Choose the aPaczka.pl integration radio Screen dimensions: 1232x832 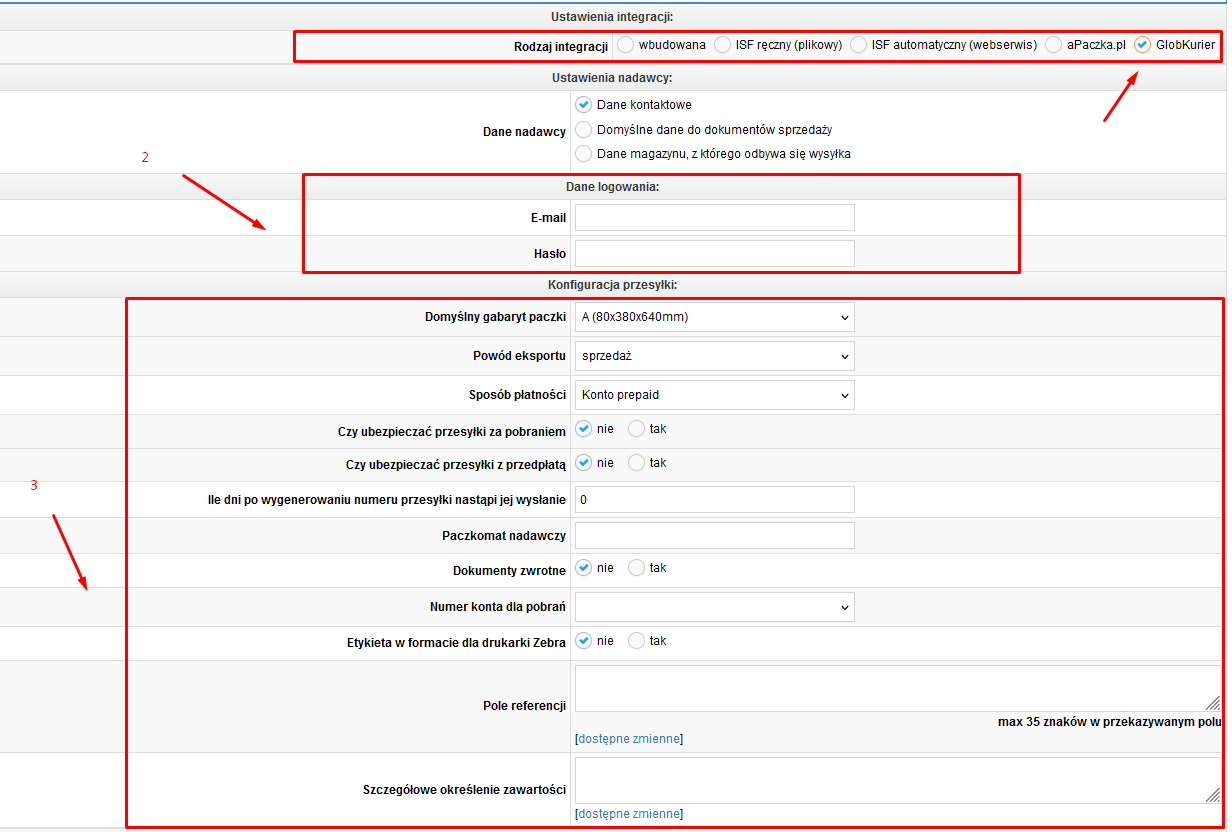pos(1054,45)
